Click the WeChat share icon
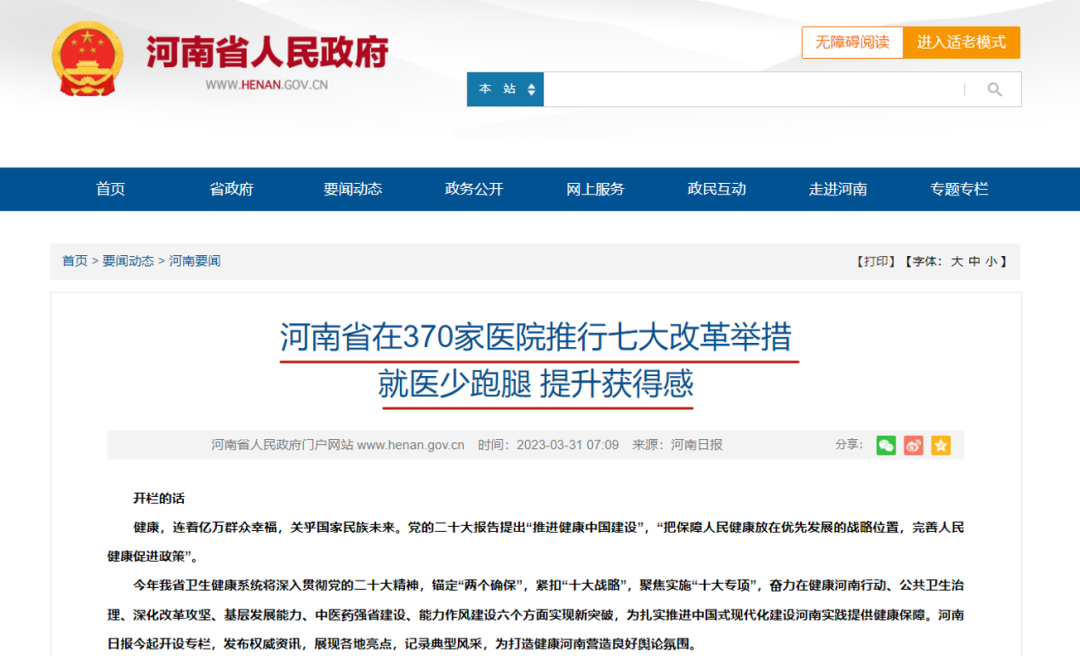 click(886, 446)
